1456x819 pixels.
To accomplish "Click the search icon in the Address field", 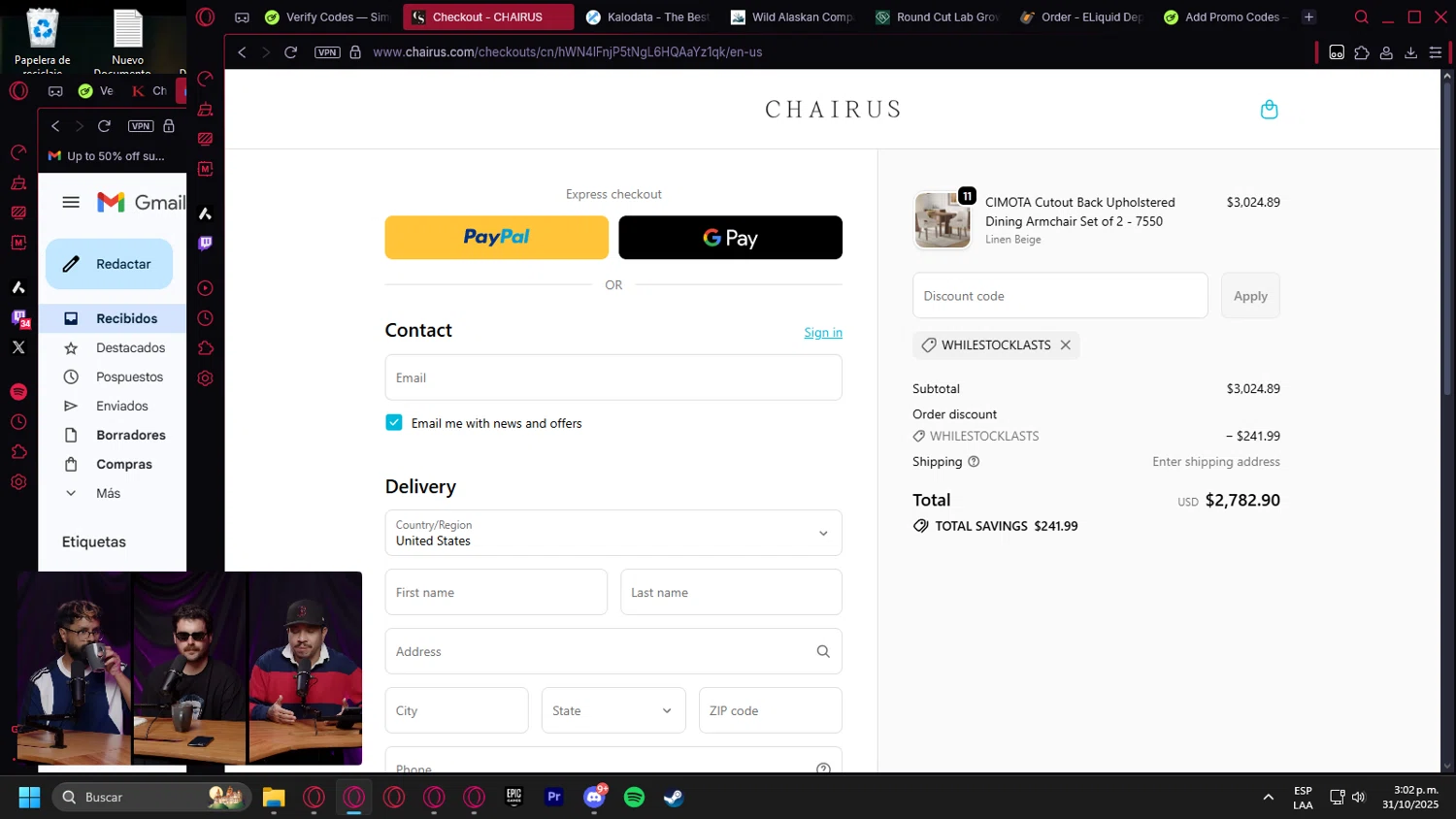I will click(823, 652).
